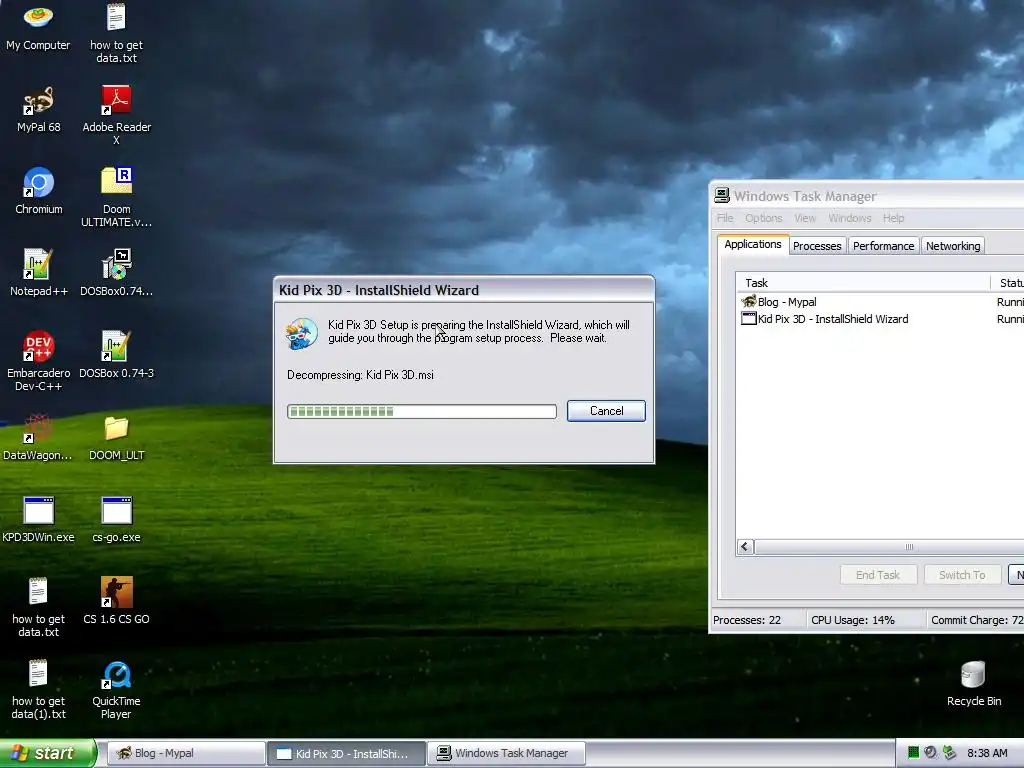Screen dimensions: 1024x768
Task: Select the DataWagon desktop shortcut
Action: pos(38,437)
